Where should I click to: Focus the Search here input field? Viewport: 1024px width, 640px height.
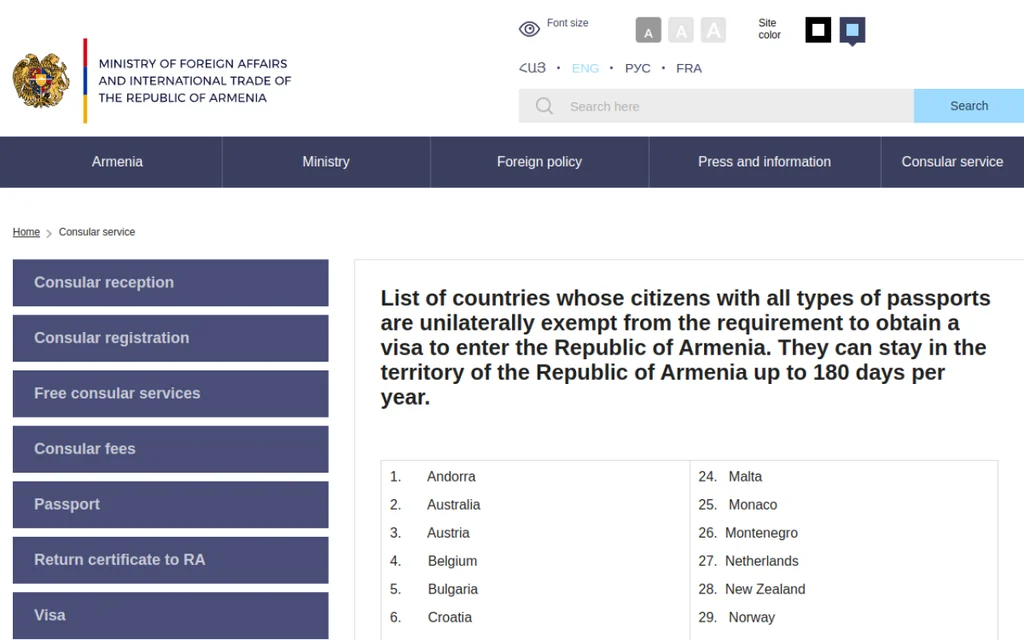coord(716,106)
